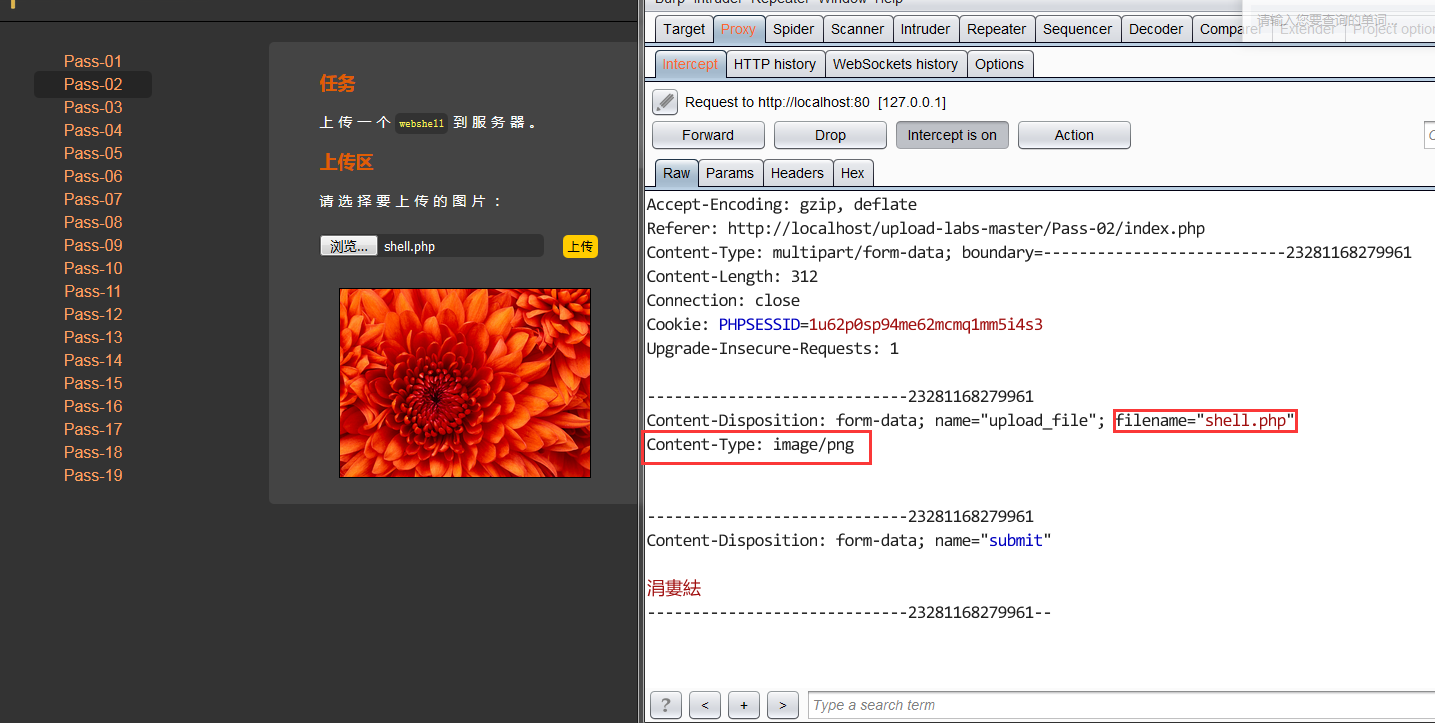This screenshot has height=723, width=1435.
Task: Open the Pass-05 link
Action: point(93,153)
